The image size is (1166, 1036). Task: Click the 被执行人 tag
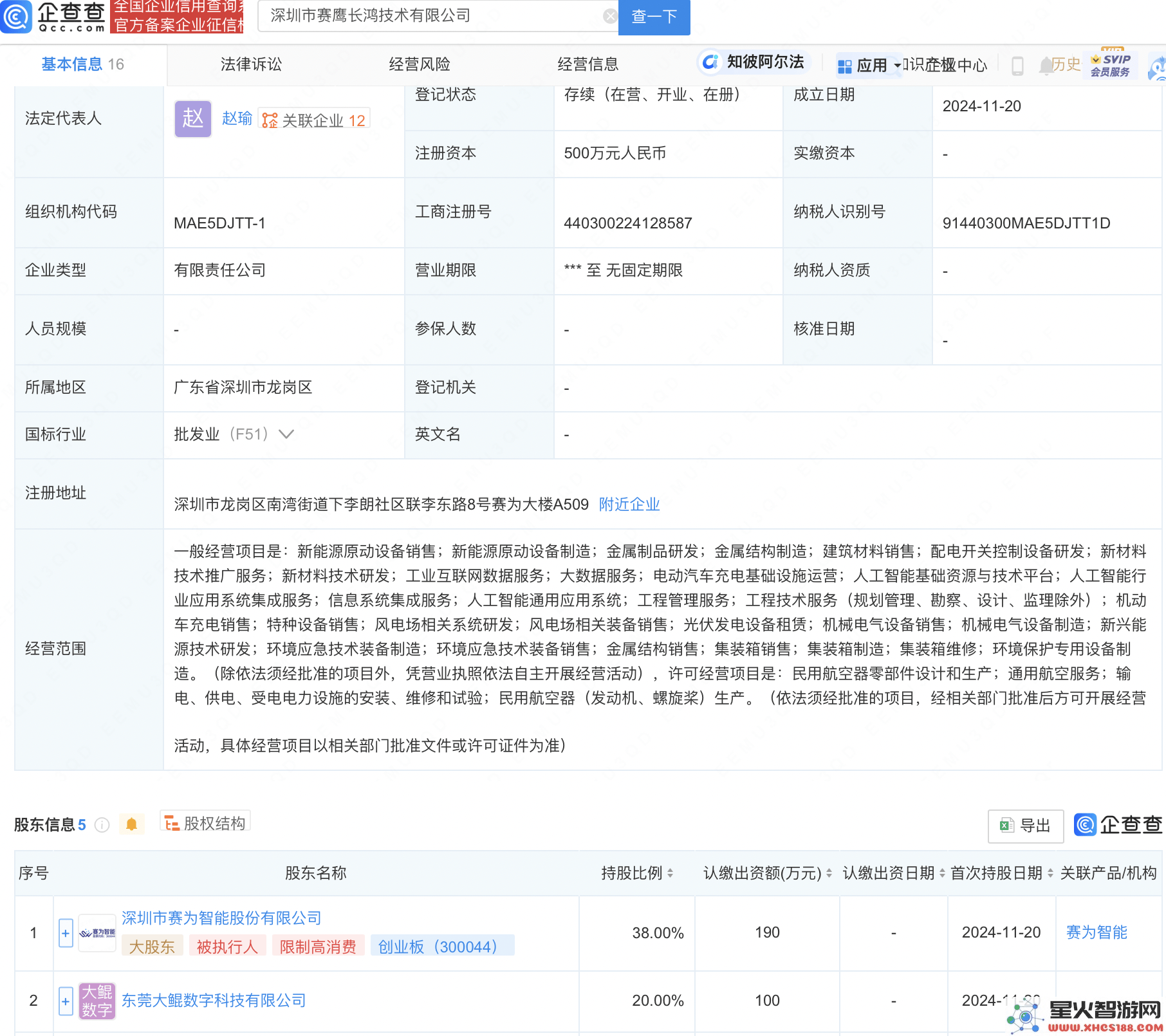coord(227,947)
